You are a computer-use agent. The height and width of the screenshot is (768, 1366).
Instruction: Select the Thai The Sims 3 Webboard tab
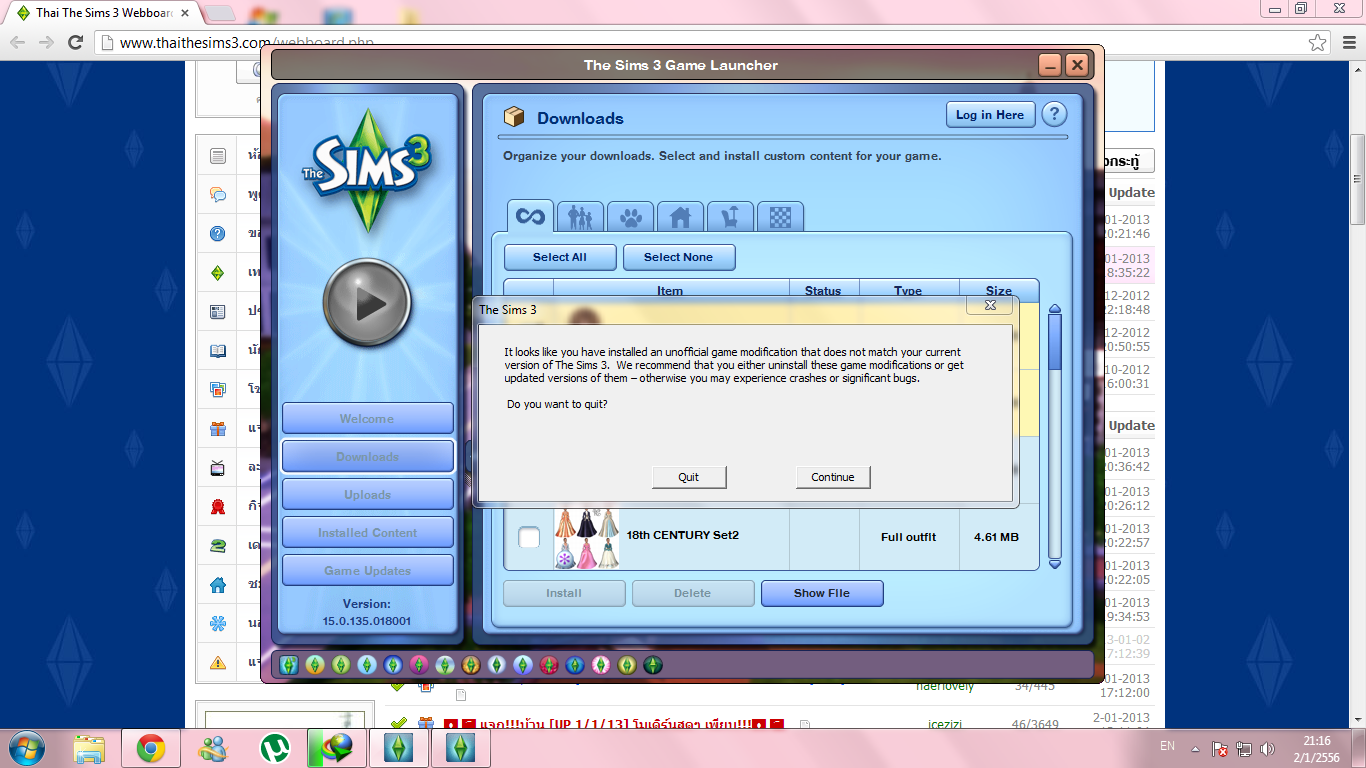(104, 13)
